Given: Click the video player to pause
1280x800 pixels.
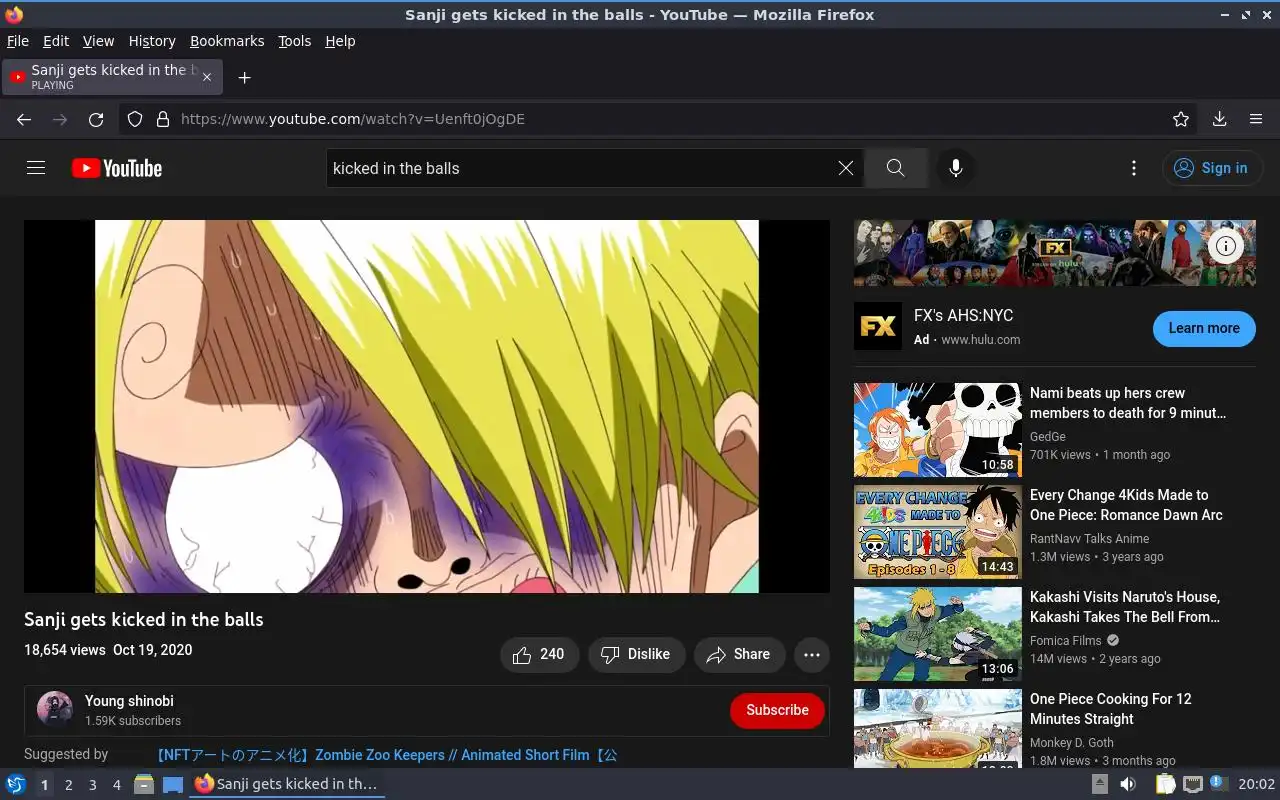Looking at the screenshot, I should click(427, 406).
